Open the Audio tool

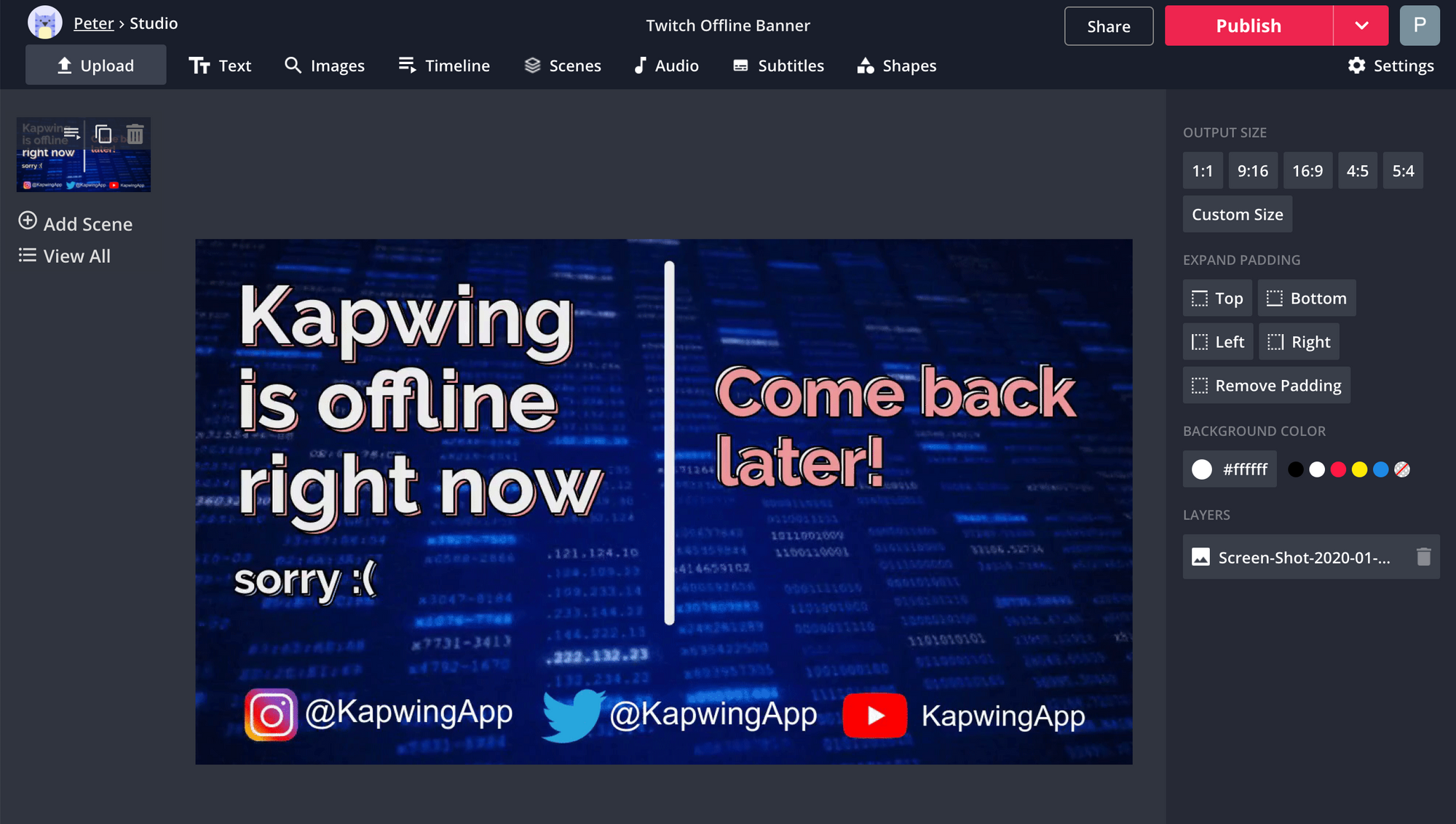[x=666, y=66]
